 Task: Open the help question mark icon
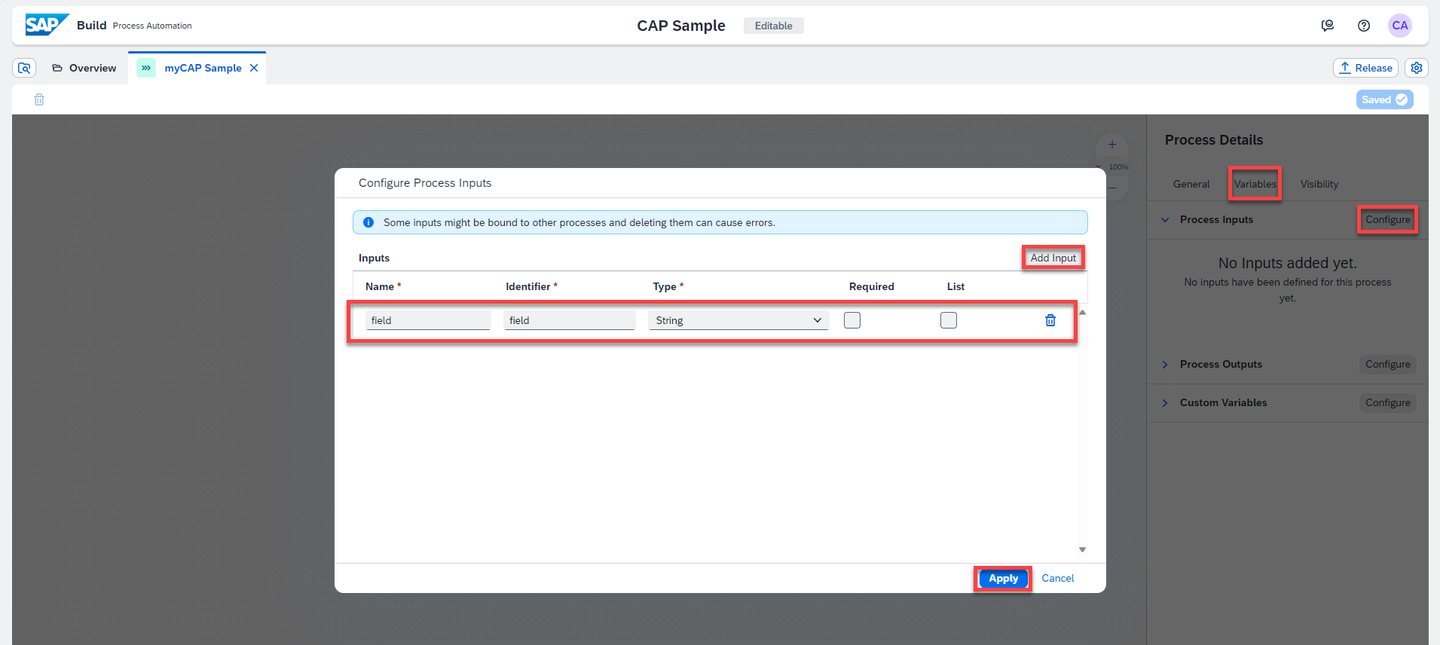1363,26
